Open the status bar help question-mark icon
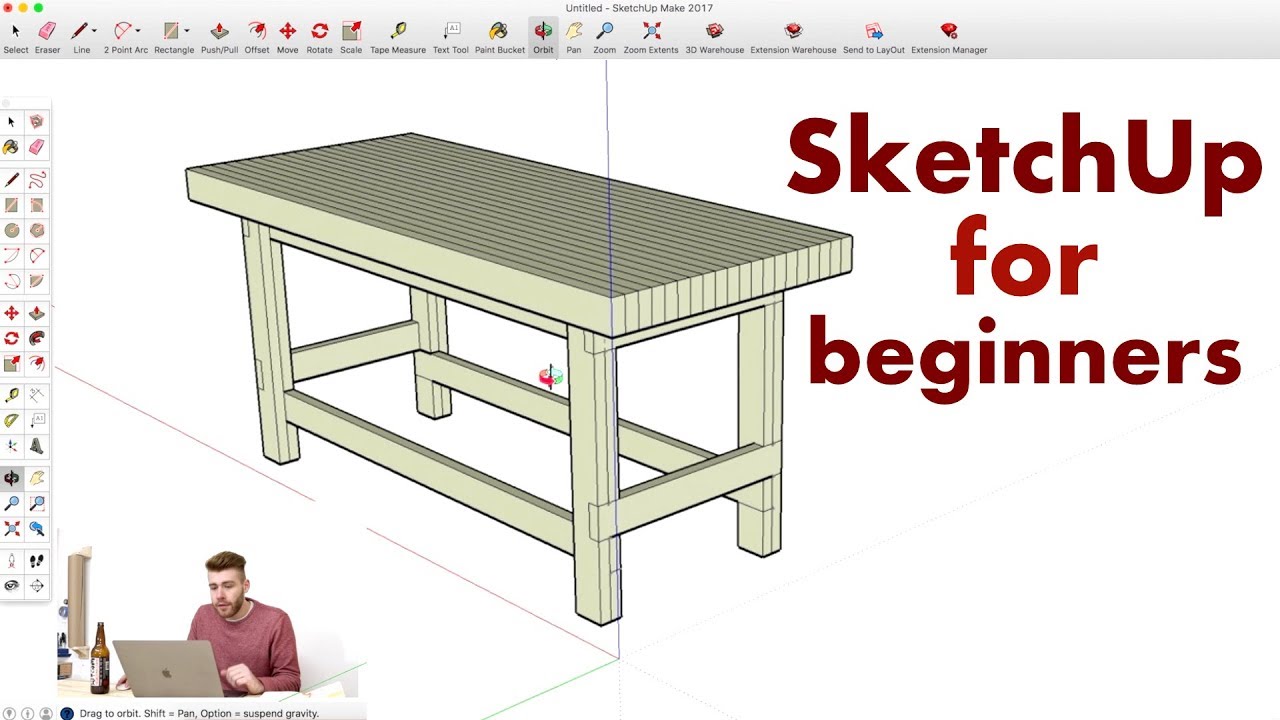Viewport: 1280px width, 720px height. click(67, 713)
